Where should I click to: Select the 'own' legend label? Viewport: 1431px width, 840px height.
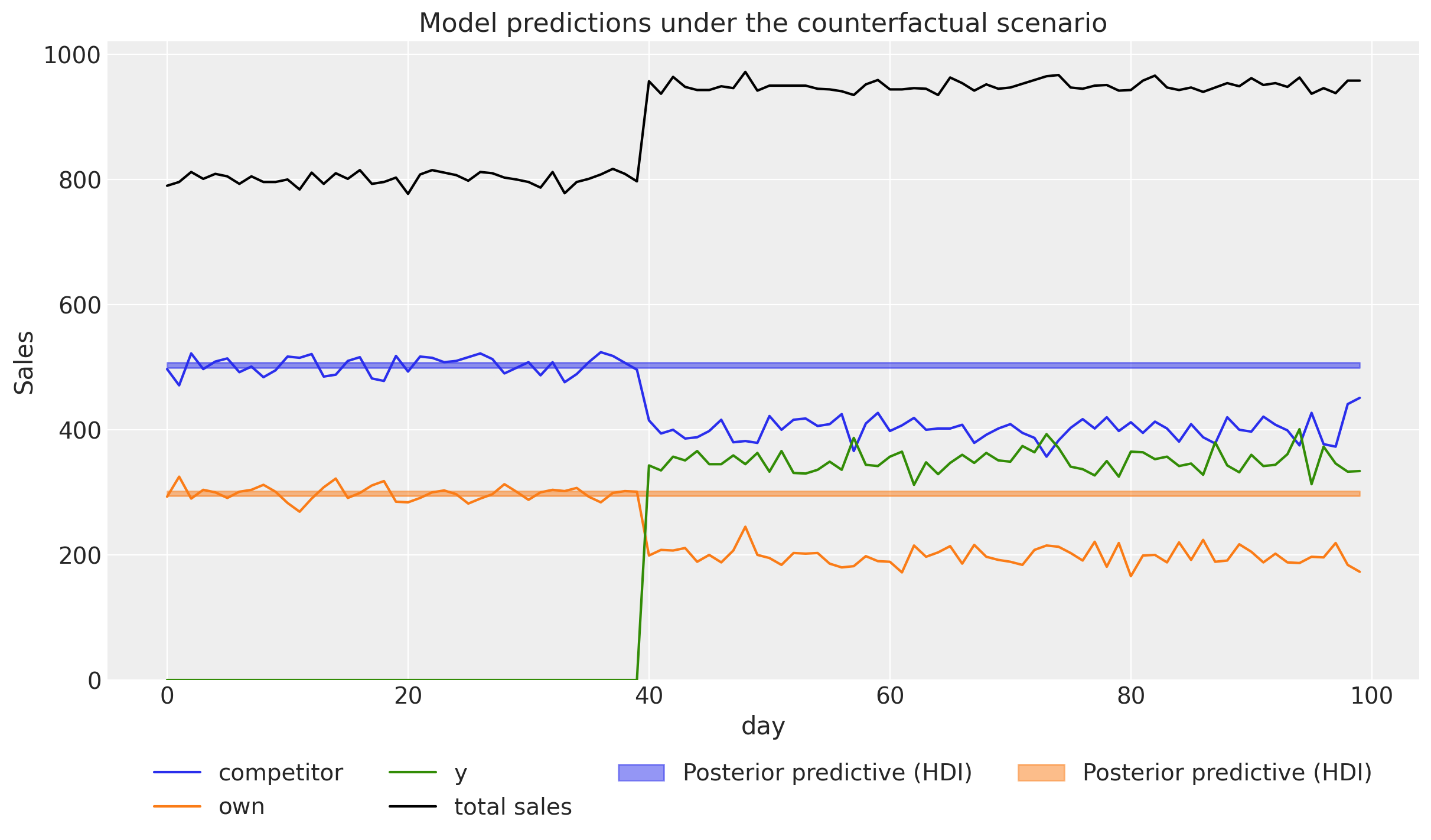coord(242,806)
